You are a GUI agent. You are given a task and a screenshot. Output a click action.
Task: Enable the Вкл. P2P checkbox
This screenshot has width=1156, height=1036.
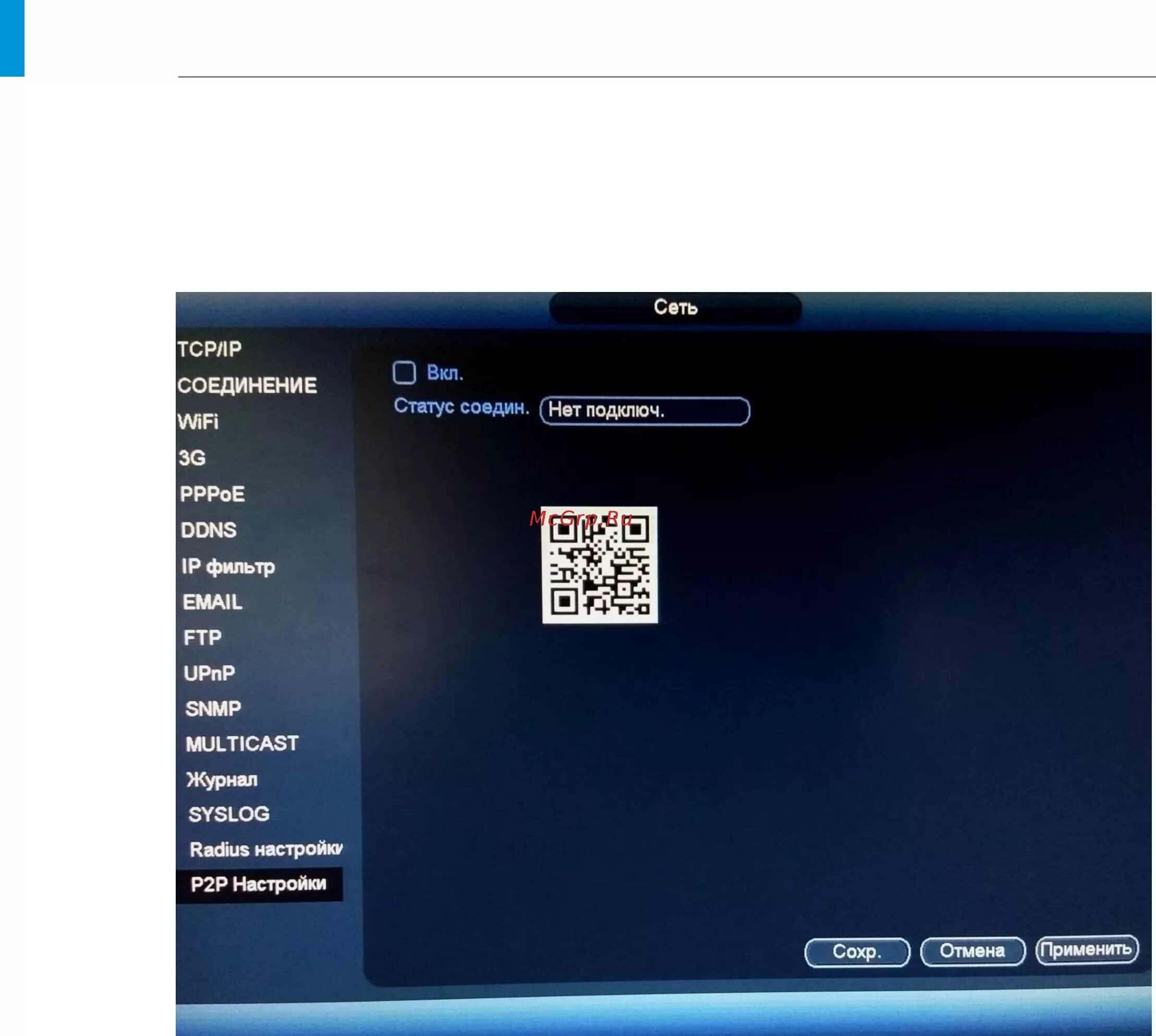click(x=404, y=373)
